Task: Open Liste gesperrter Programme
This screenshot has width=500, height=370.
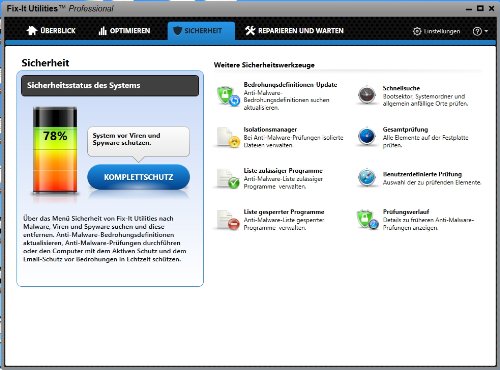Action: 284,212
